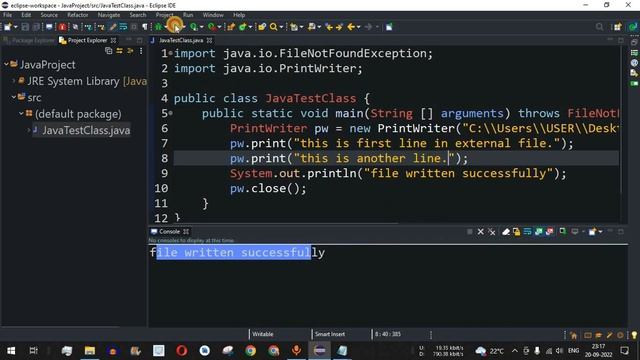Click the global search icon at top right
Image resolution: width=640 pixels, height=360 pixels.
pos(599,27)
